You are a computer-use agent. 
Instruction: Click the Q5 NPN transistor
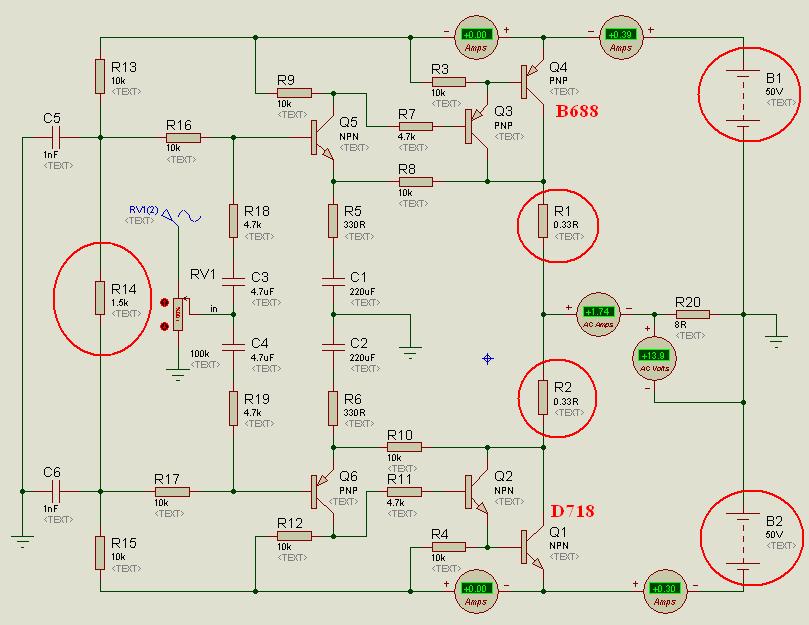[x=322, y=138]
